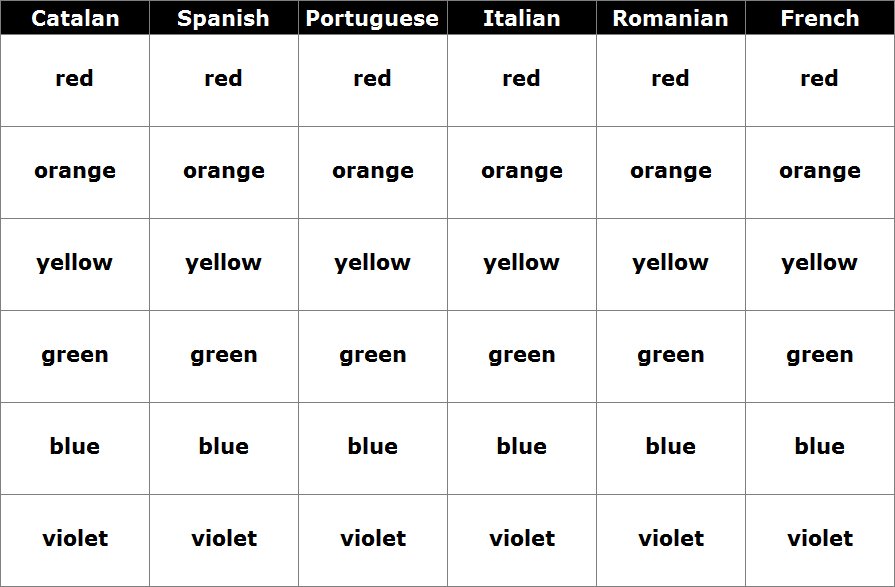Viewport: 895px width, 587px height.
Task: Click 'yellow' in the French column
Action: click(819, 263)
